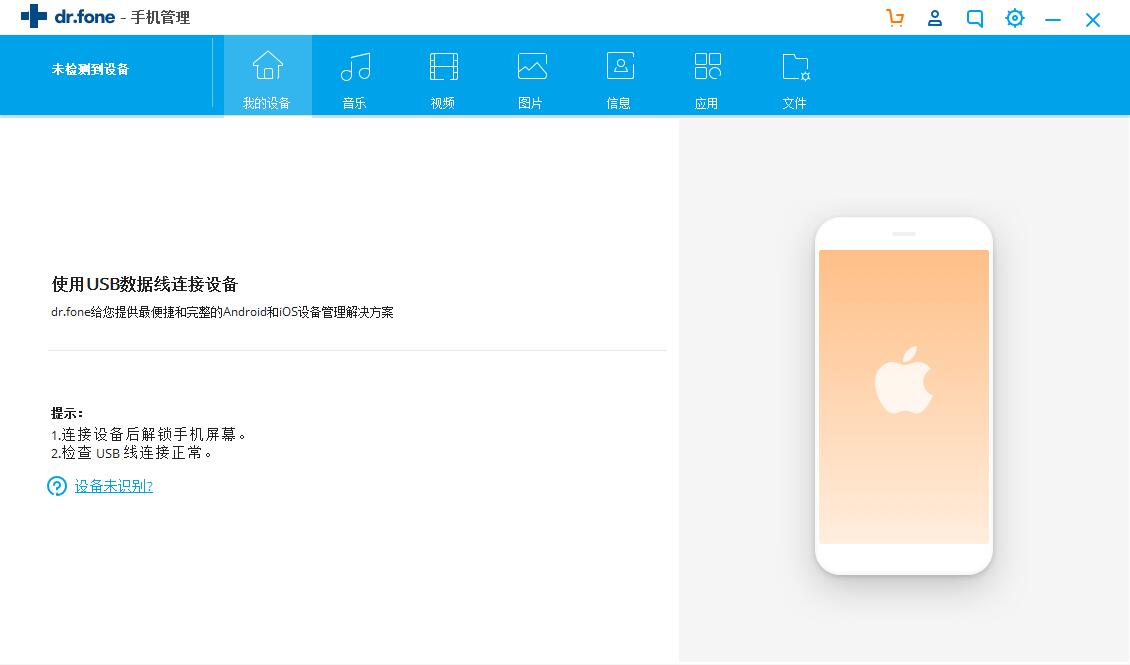
Task: Open the shopping cart icon
Action: [895, 18]
